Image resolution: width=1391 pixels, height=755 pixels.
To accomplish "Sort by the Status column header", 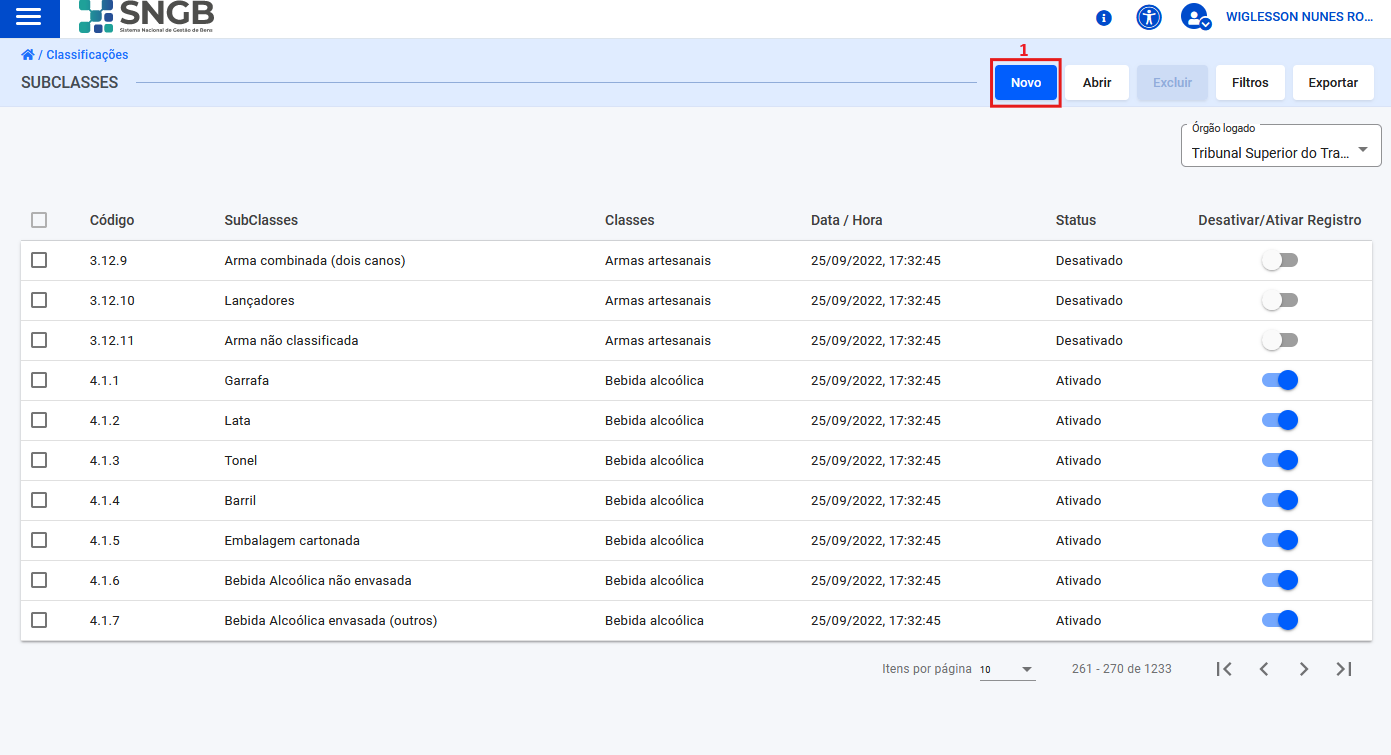I will 1076,220.
